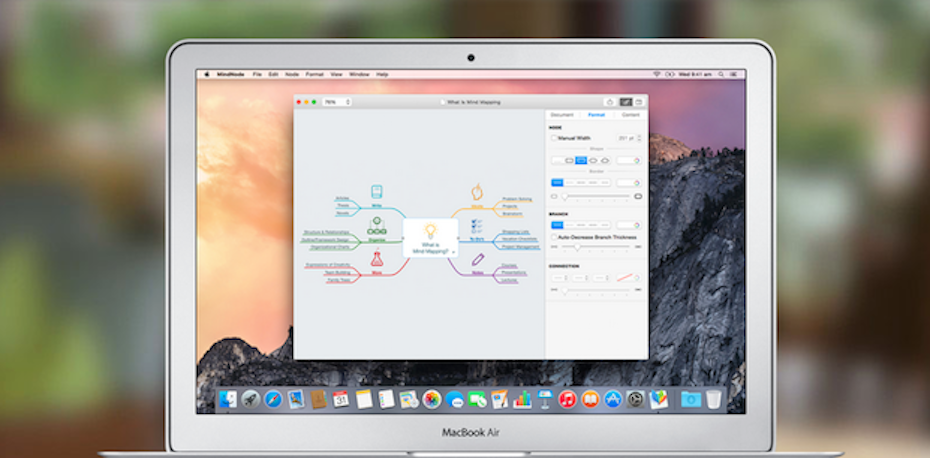The width and height of the screenshot is (930, 458).
Task: Open the Help menu
Action: pyautogui.click(x=382, y=75)
